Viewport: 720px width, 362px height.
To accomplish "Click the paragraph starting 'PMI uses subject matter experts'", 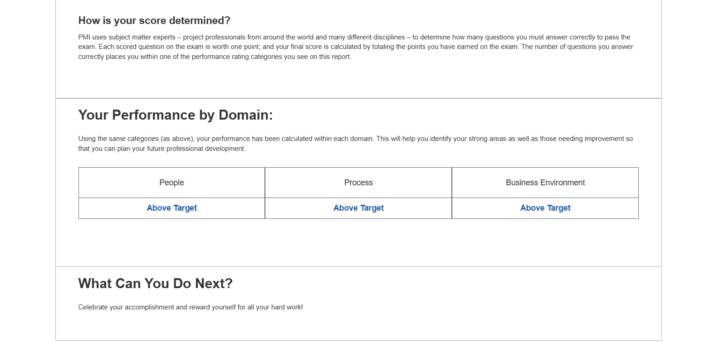I will point(356,47).
